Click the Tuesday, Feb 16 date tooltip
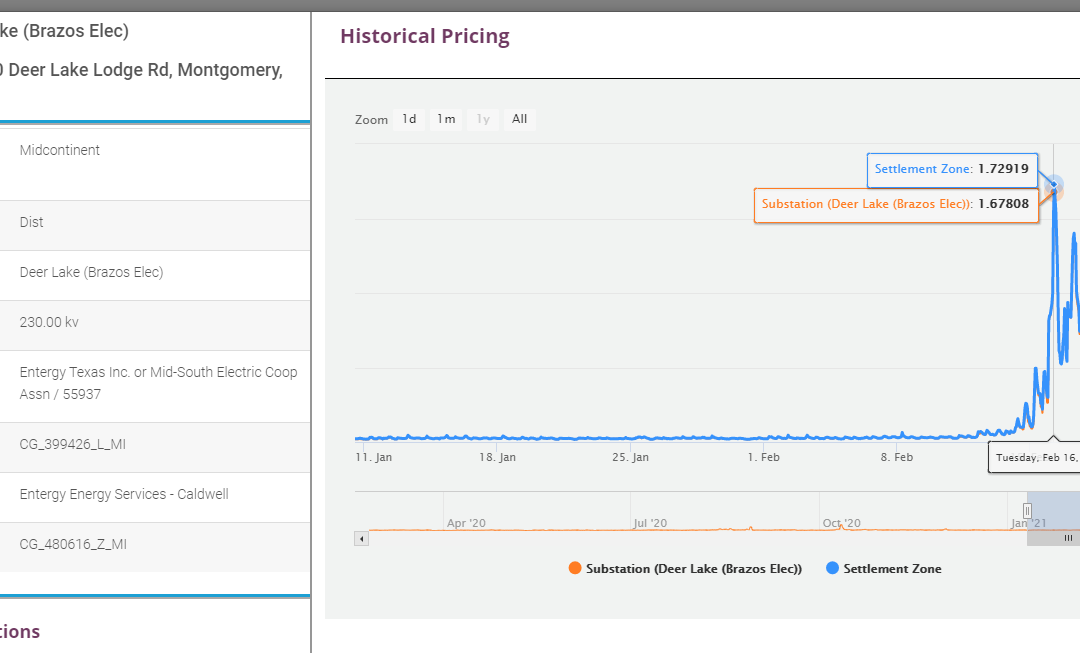 pyautogui.click(x=1034, y=457)
